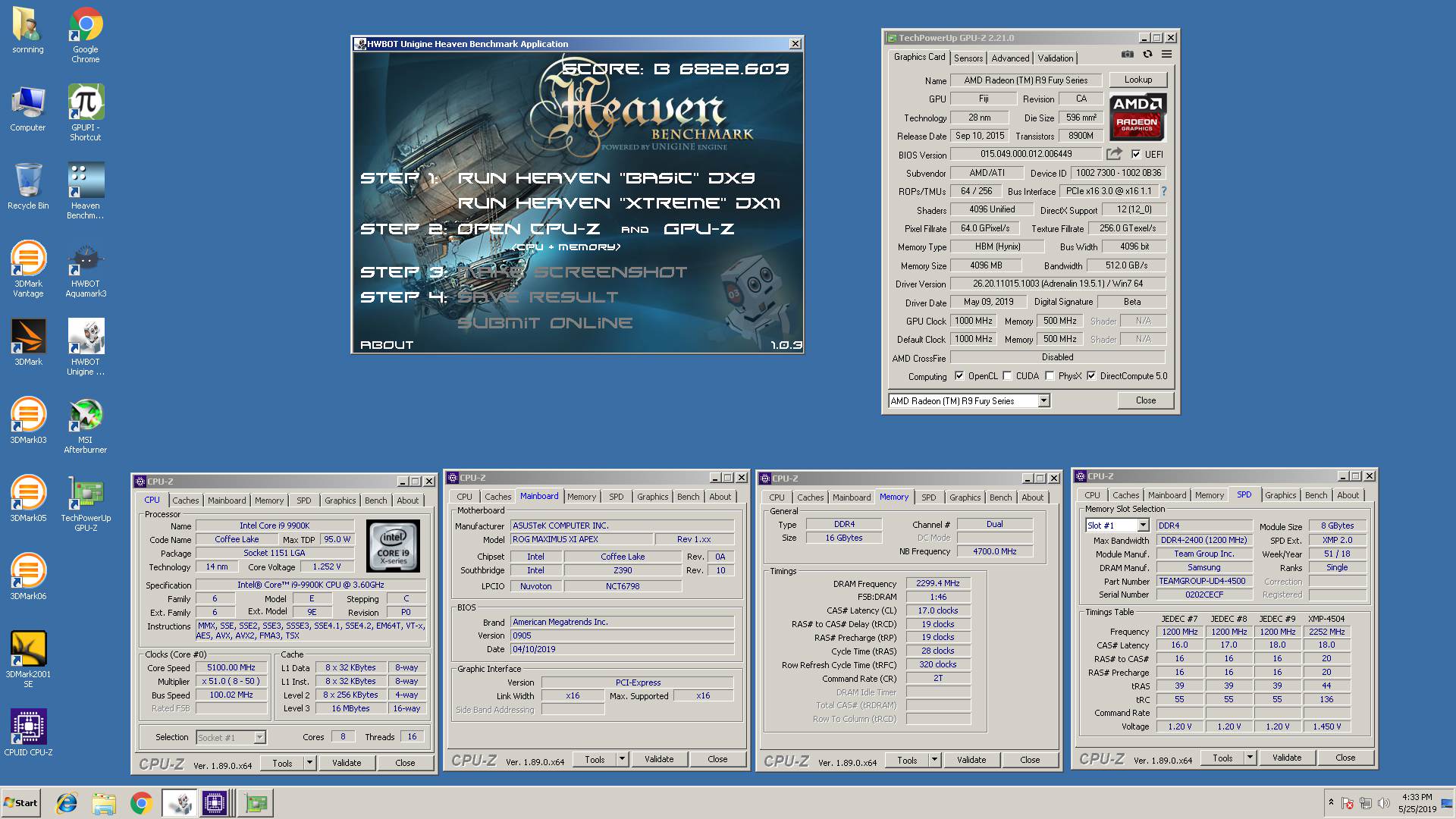Viewport: 1456px width, 819px height.
Task: Click the volume icon in system tray
Action: [1384, 803]
